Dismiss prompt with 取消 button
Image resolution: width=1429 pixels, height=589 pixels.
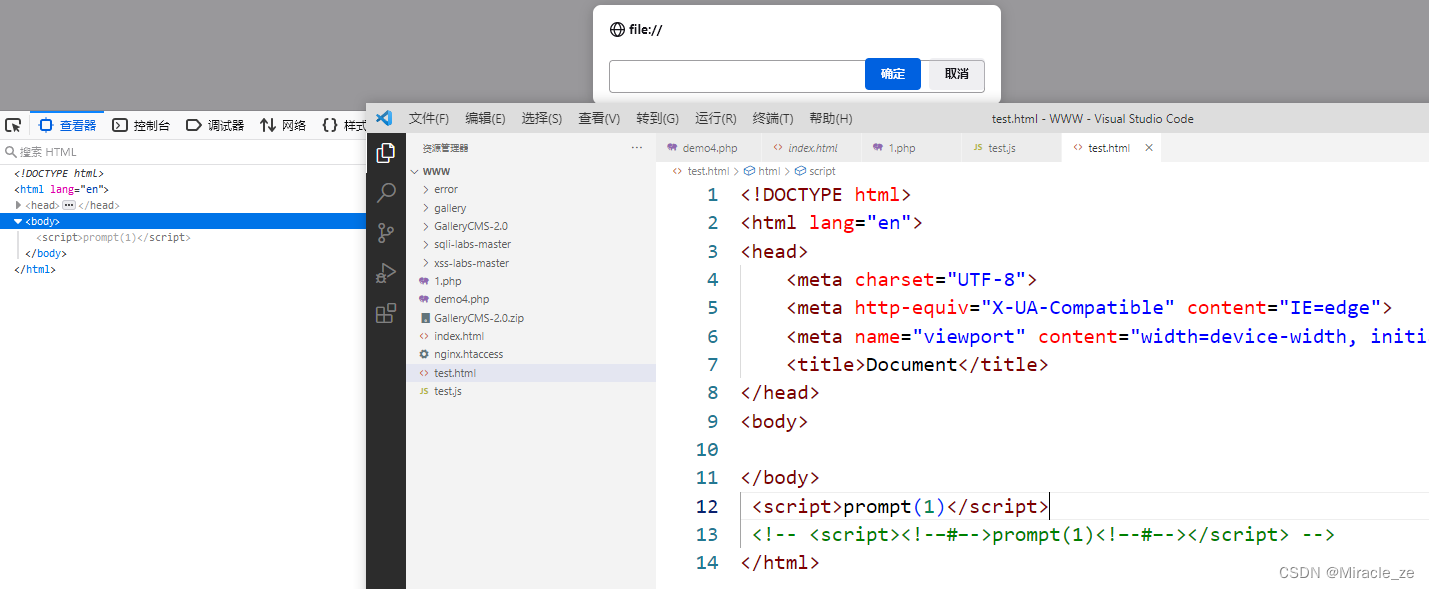tap(957, 74)
